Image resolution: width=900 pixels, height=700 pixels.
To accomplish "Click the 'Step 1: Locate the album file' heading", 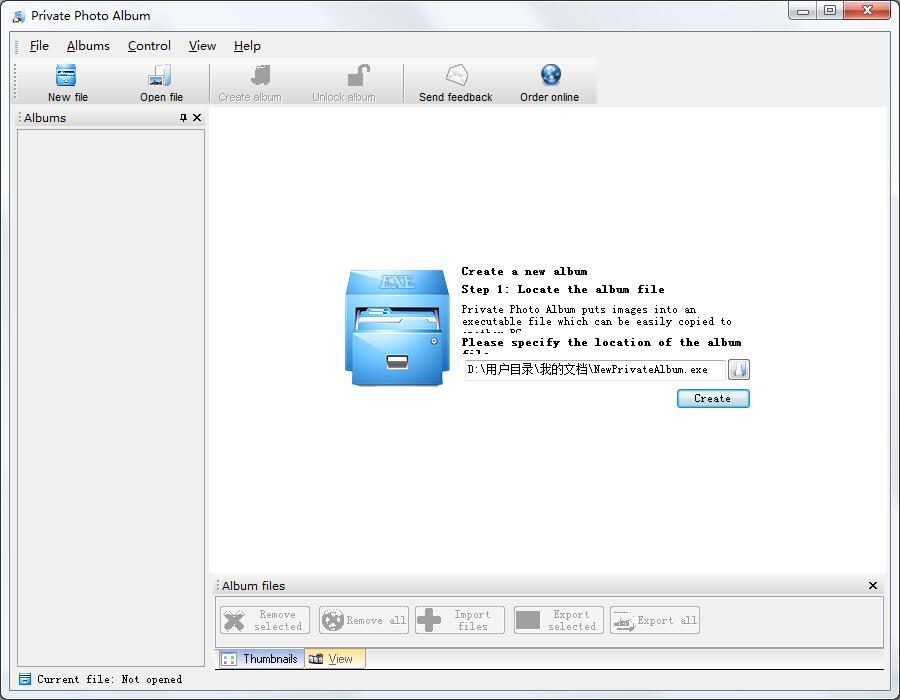I will coord(562,289).
